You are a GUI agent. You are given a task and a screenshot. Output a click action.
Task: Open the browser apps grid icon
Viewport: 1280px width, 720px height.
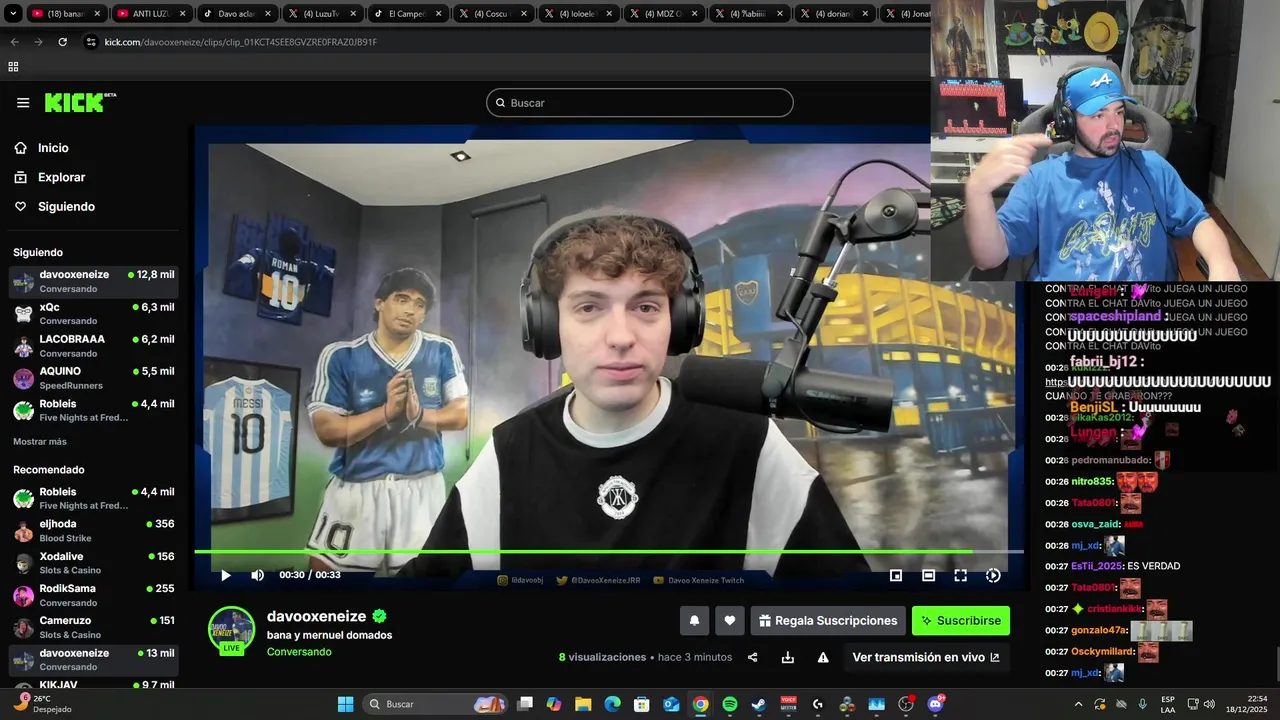pos(13,67)
